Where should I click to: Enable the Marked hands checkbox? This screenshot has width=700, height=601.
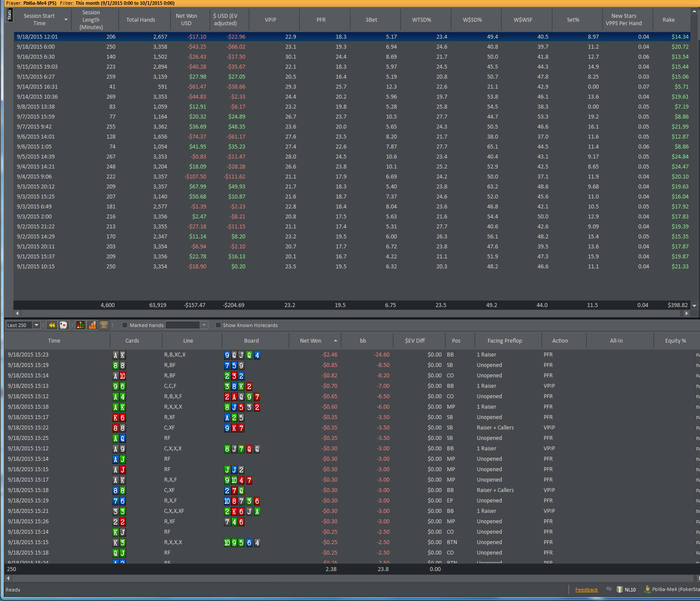[124, 325]
